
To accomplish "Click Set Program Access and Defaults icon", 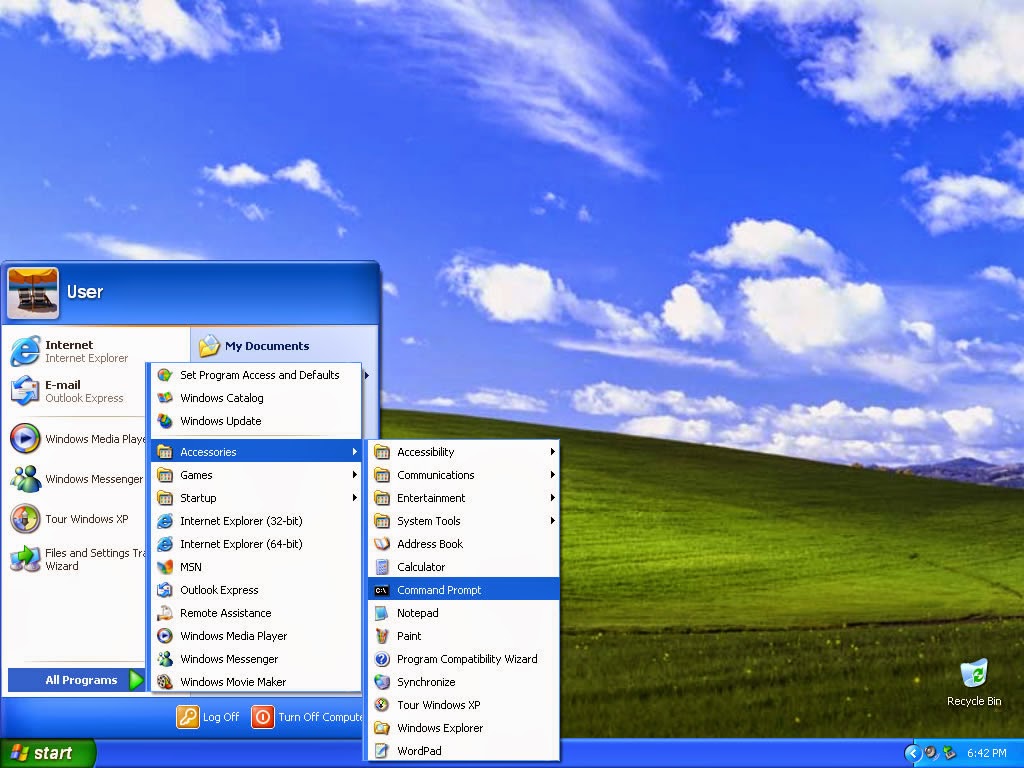I will pyautogui.click(x=165, y=375).
